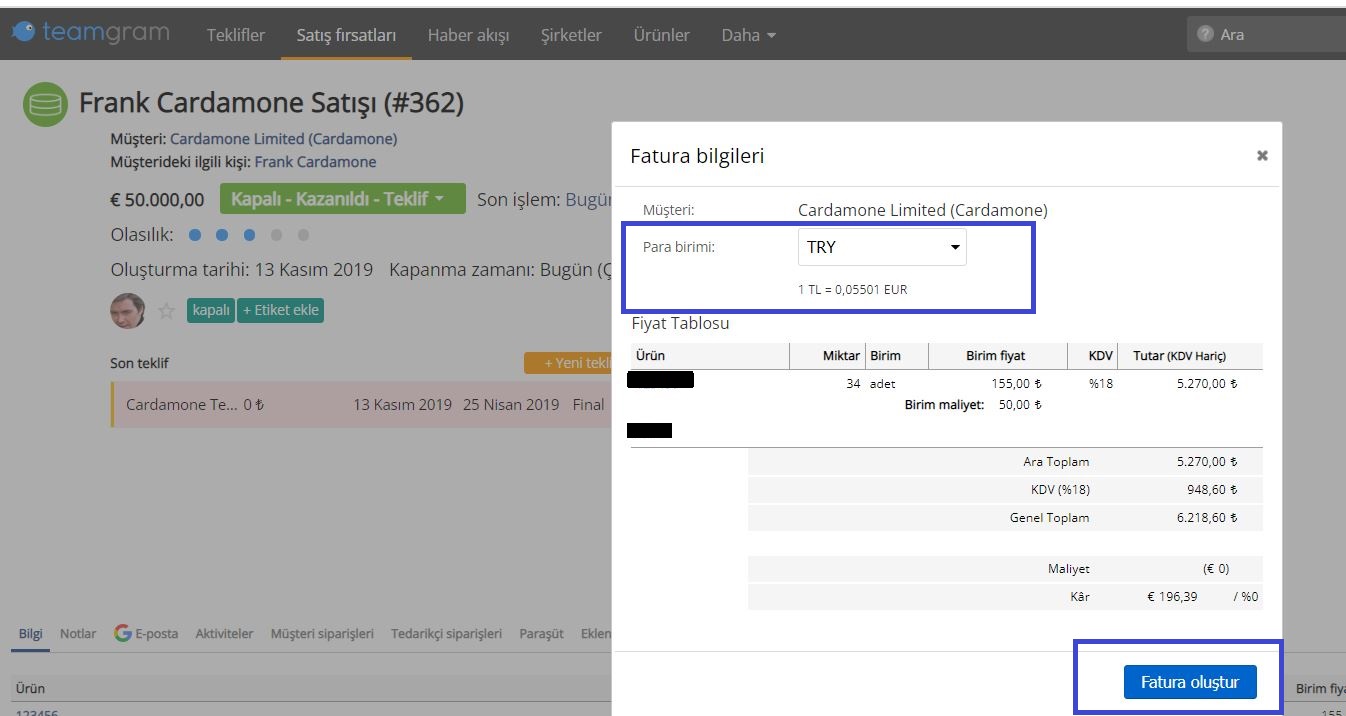This screenshot has height=716, width=1346.
Task: Click the 1 TL = 0,05501 EUR rate text
Action: (853, 289)
